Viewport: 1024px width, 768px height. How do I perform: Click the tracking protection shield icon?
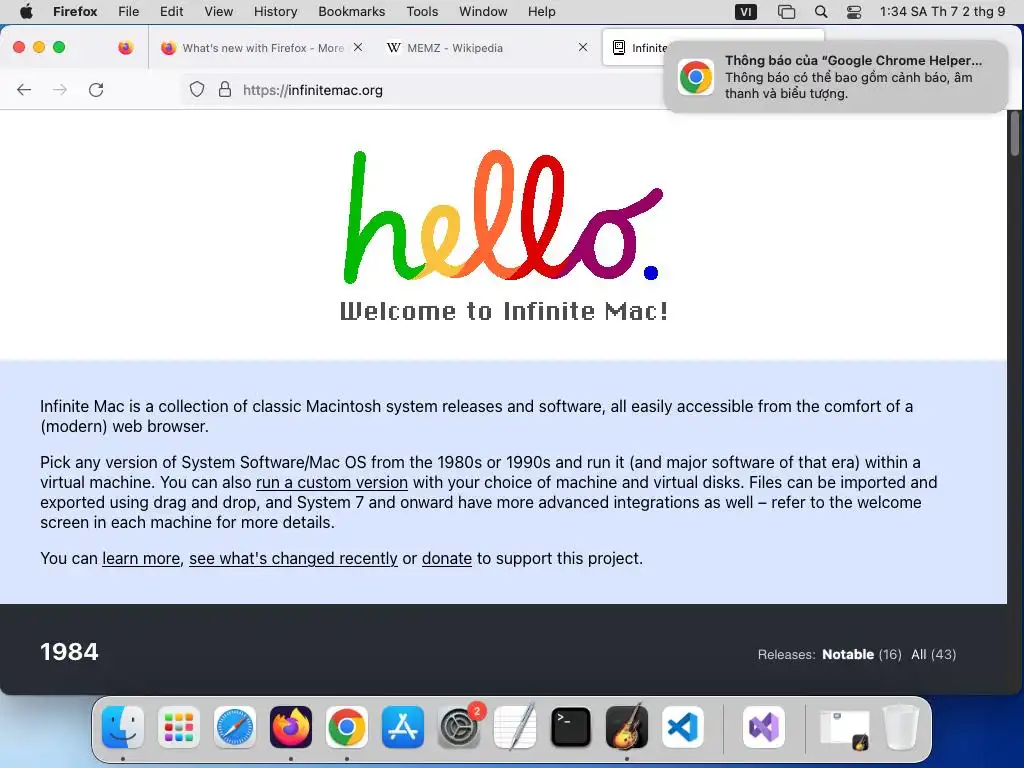pos(197,89)
